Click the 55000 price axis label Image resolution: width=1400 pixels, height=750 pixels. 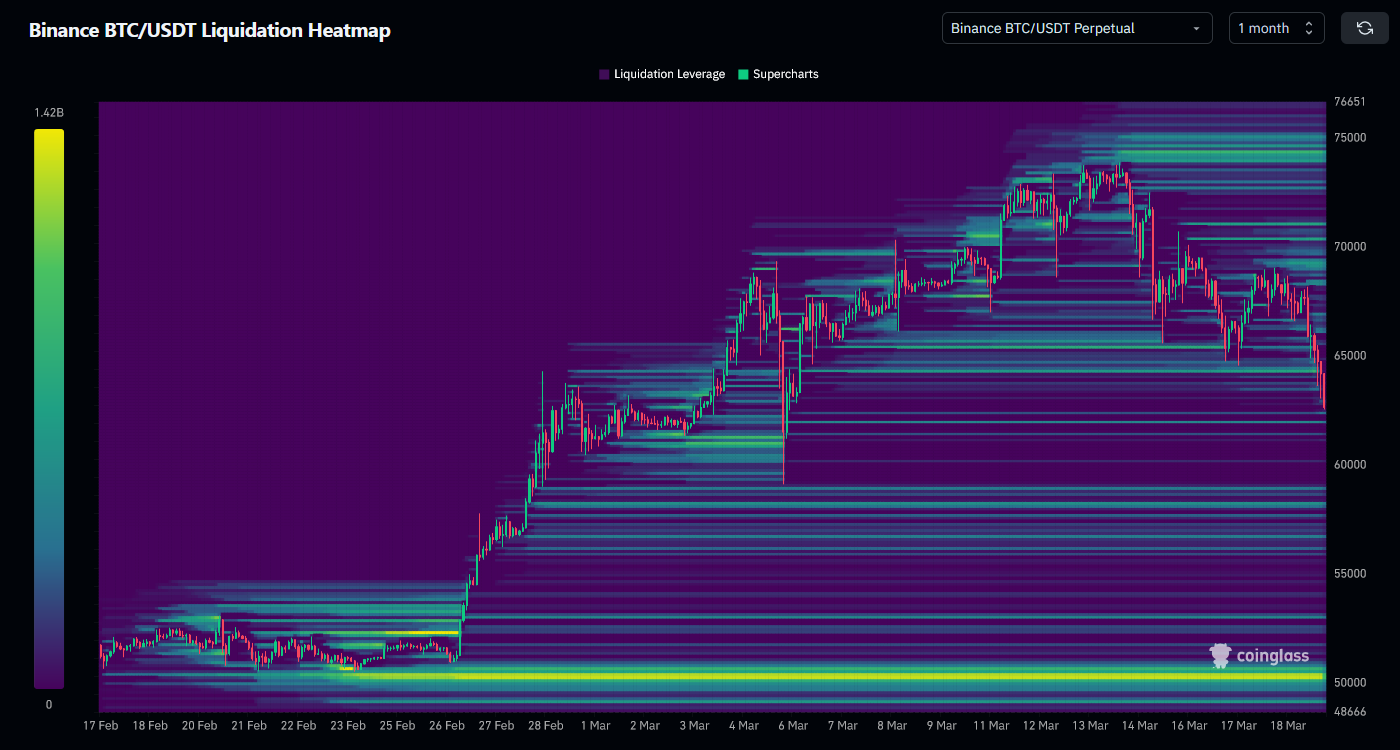1349,574
